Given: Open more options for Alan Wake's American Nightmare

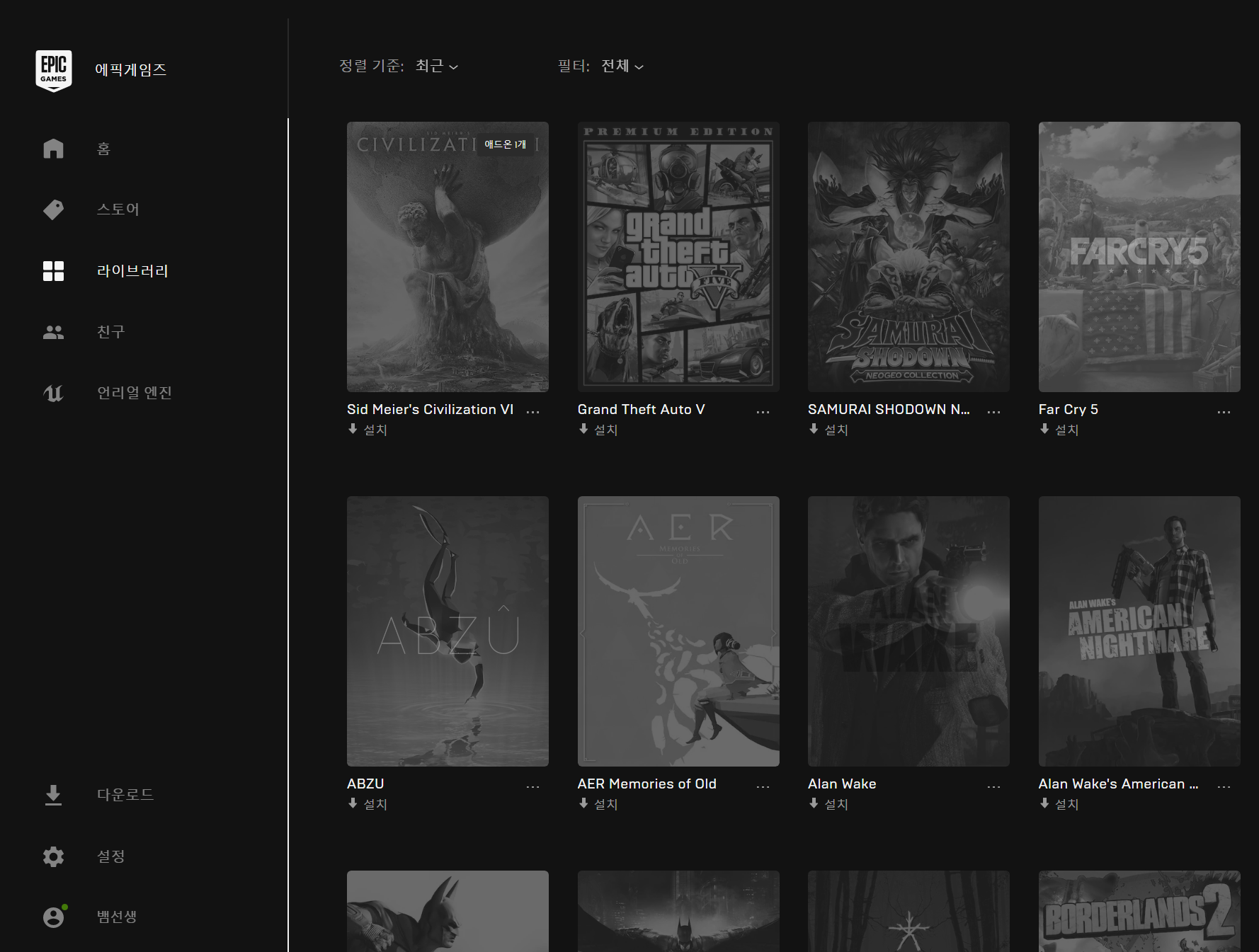Looking at the screenshot, I should (x=1224, y=786).
